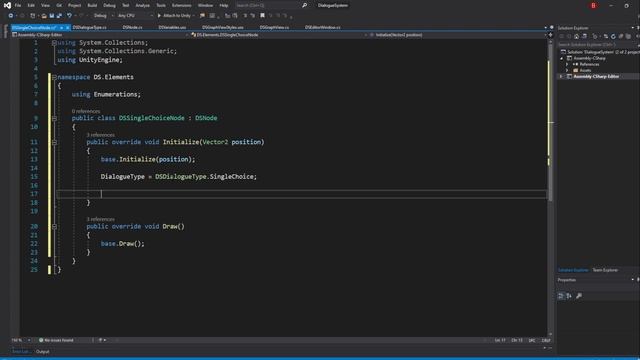The height and width of the screenshot is (360, 640).
Task: Click the Save All toolbar icon
Action: tap(59, 16)
